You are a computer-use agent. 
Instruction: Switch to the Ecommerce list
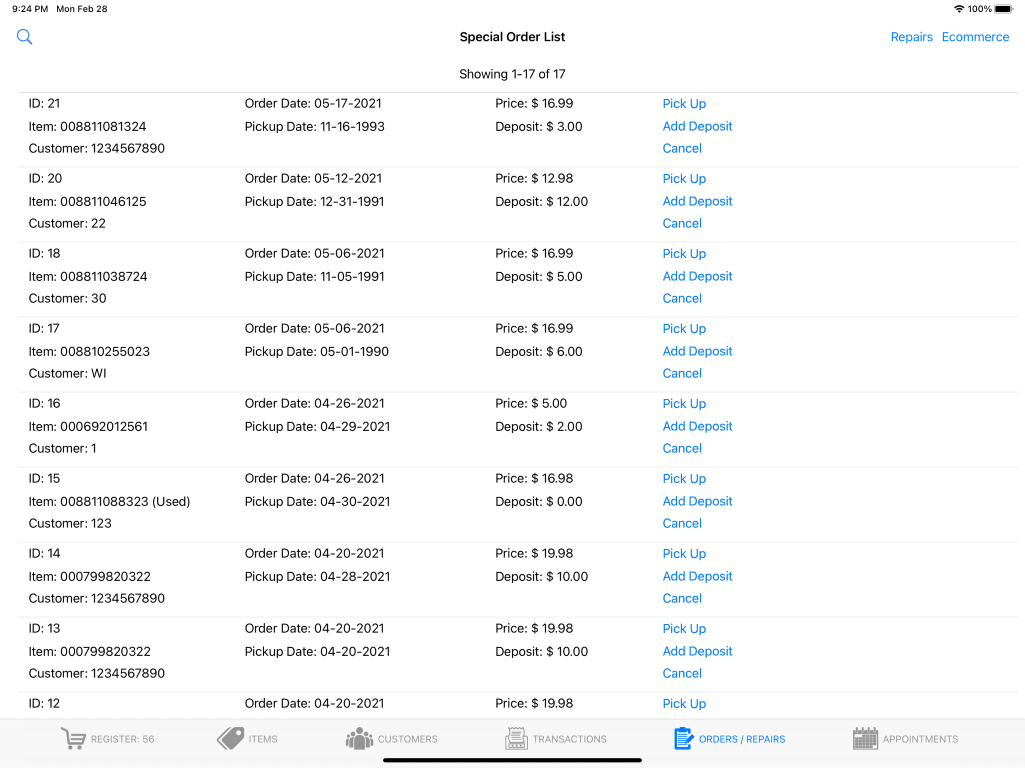coord(975,37)
